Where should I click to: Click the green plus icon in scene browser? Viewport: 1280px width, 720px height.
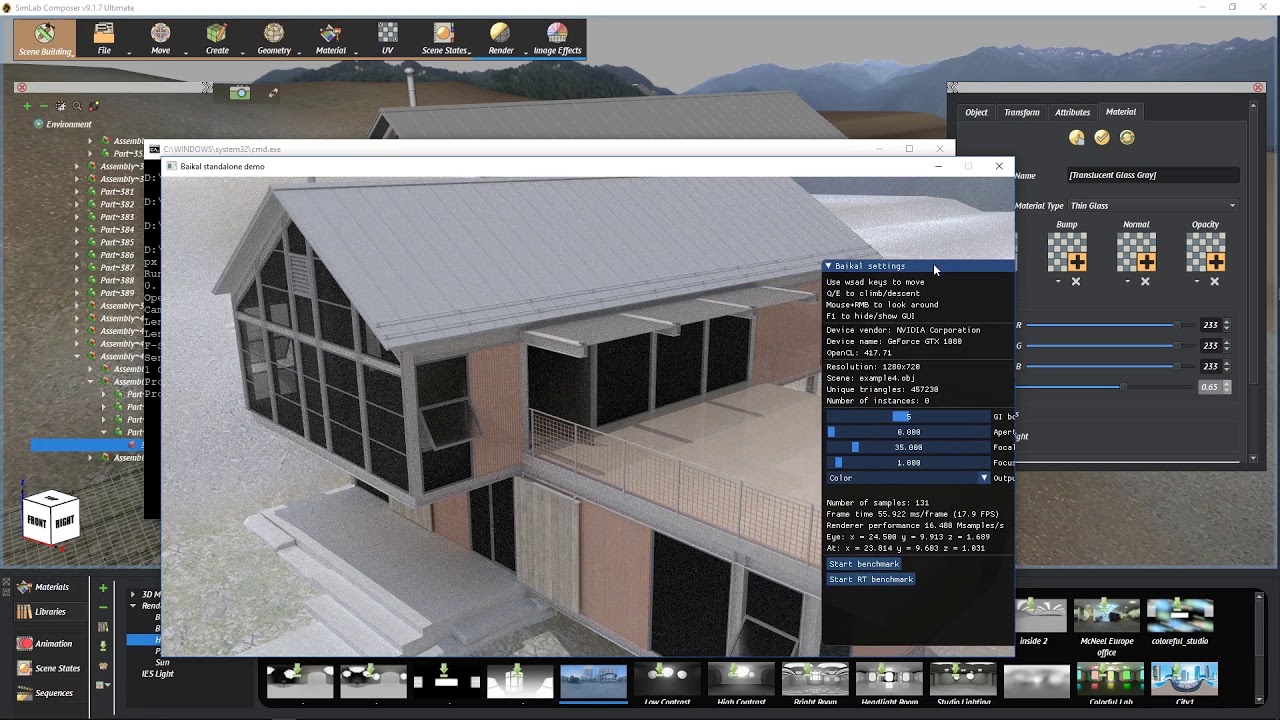point(27,106)
